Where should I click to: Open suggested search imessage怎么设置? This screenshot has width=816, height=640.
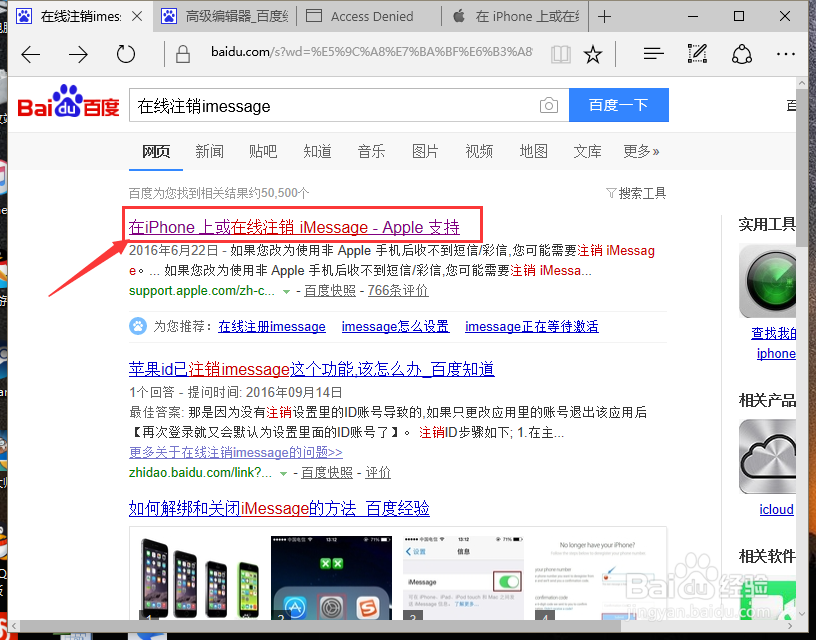click(x=395, y=326)
